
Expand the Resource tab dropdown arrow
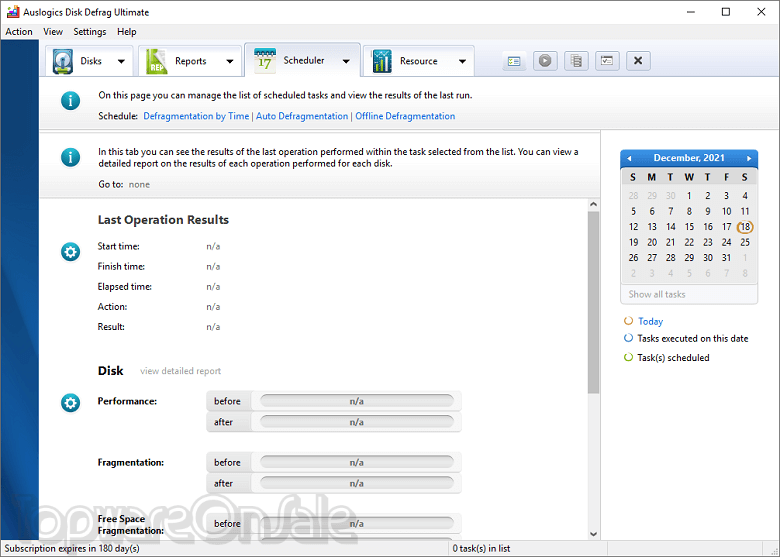pyautogui.click(x=462, y=62)
